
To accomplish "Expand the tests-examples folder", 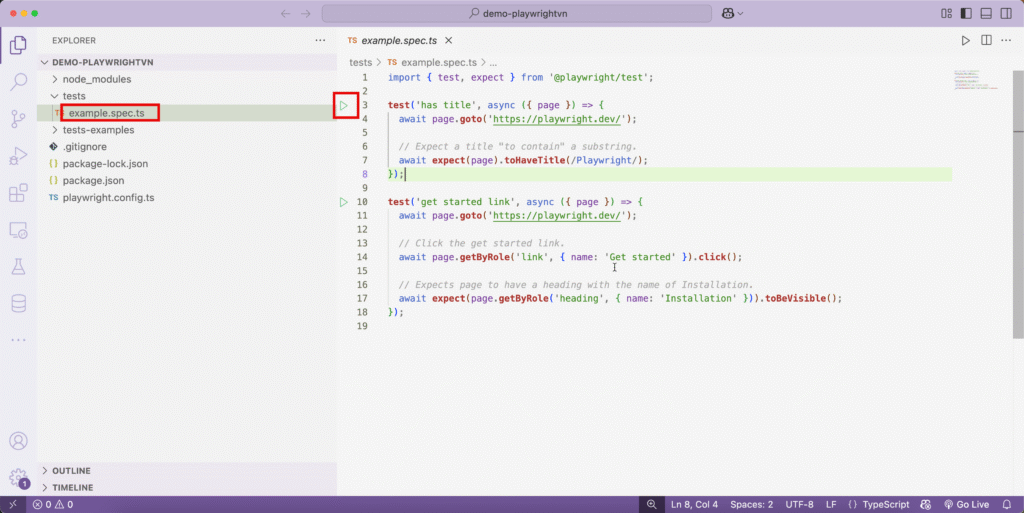I will 187,130.
